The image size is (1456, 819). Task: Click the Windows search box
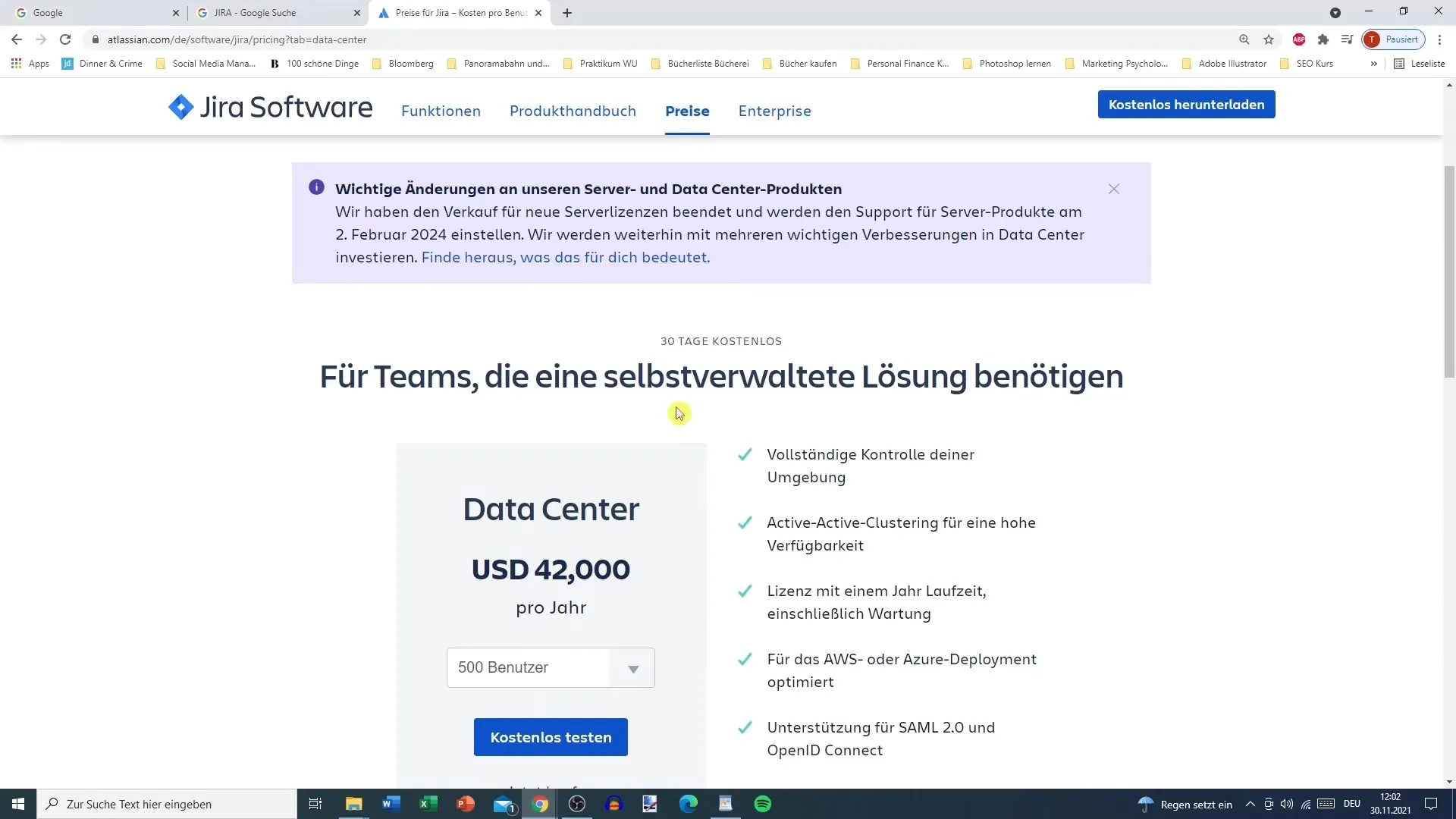tap(167, 804)
